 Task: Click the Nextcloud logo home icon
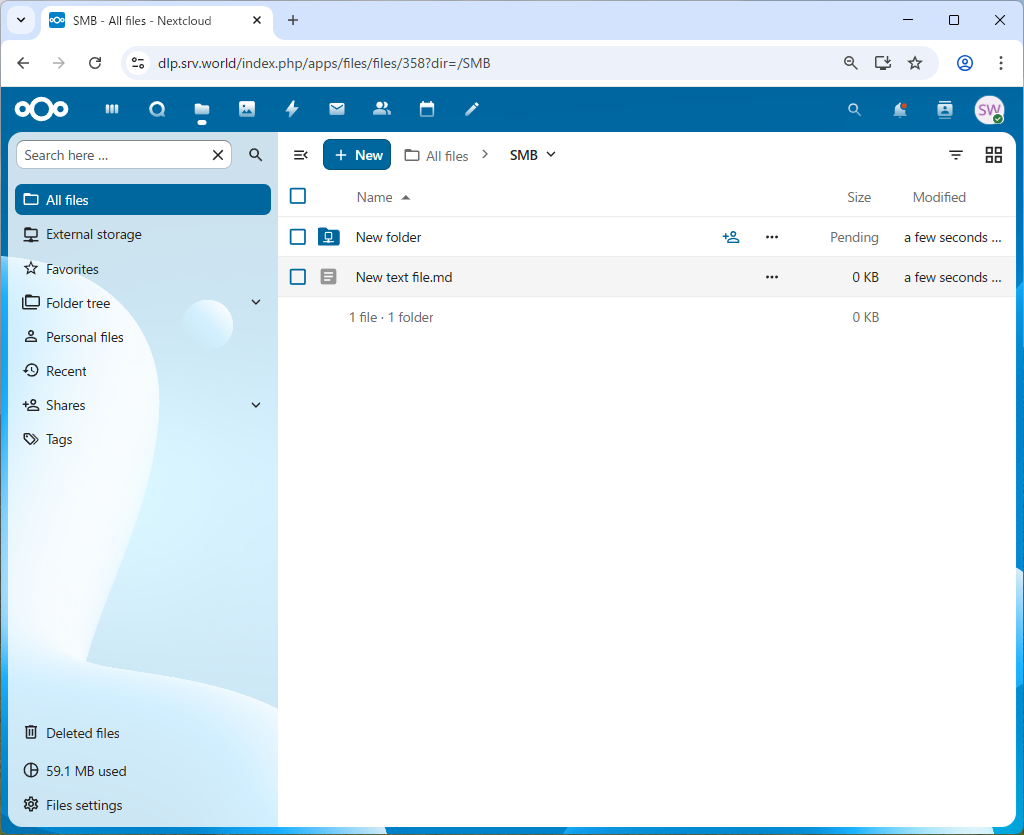tap(42, 109)
